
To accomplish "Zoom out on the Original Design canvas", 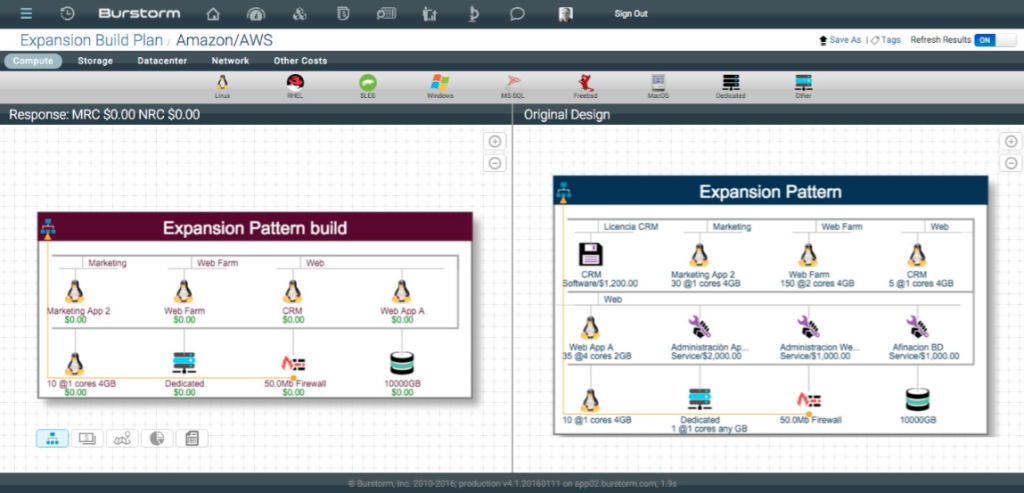I will (1010, 163).
